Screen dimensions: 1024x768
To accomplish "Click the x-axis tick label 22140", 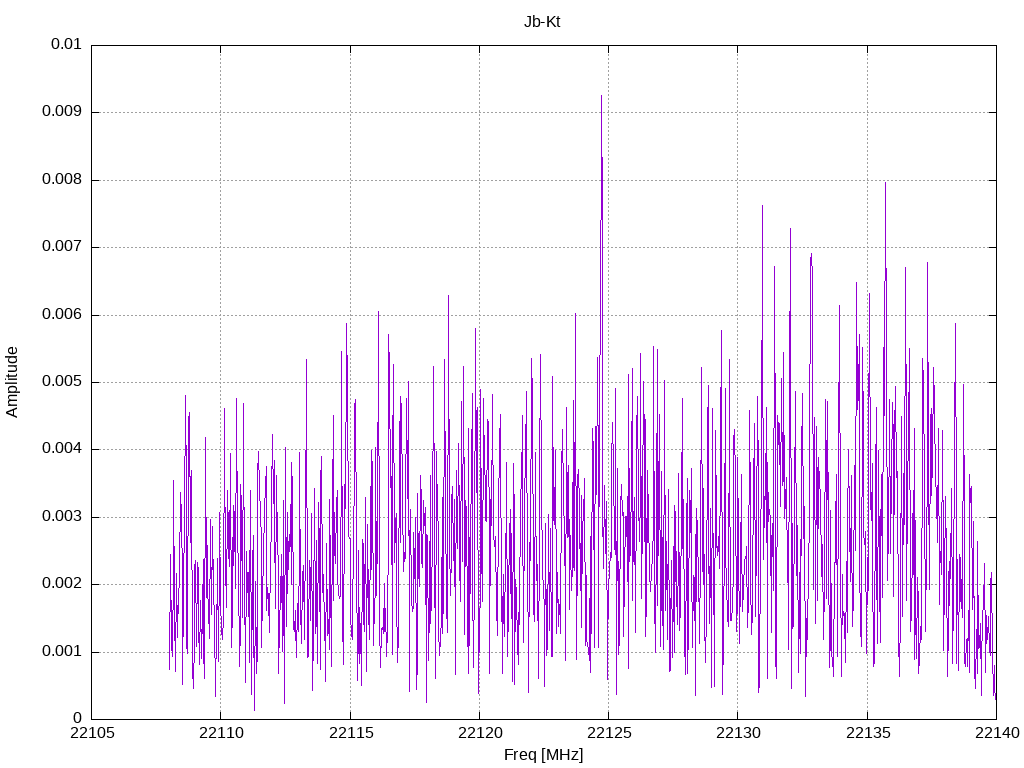I will coord(997,733).
